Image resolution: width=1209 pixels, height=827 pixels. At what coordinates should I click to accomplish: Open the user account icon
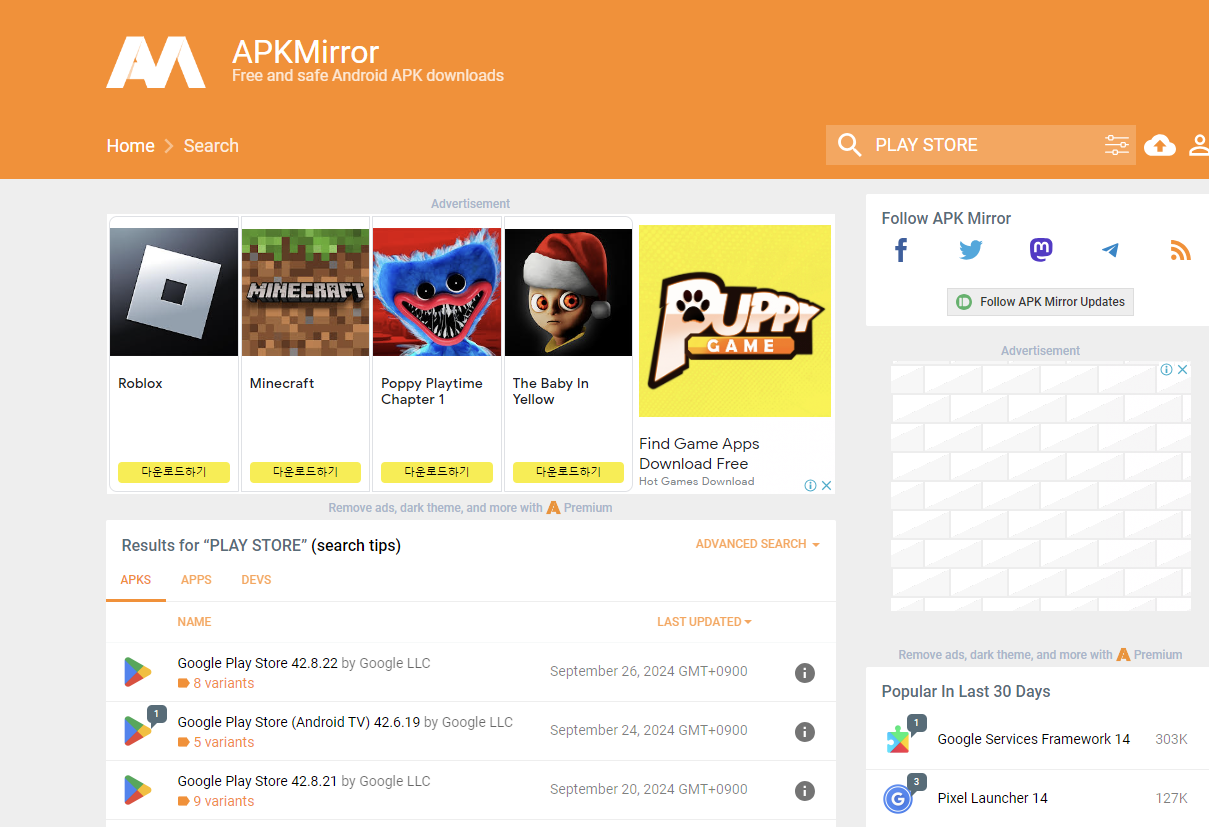tap(1199, 145)
